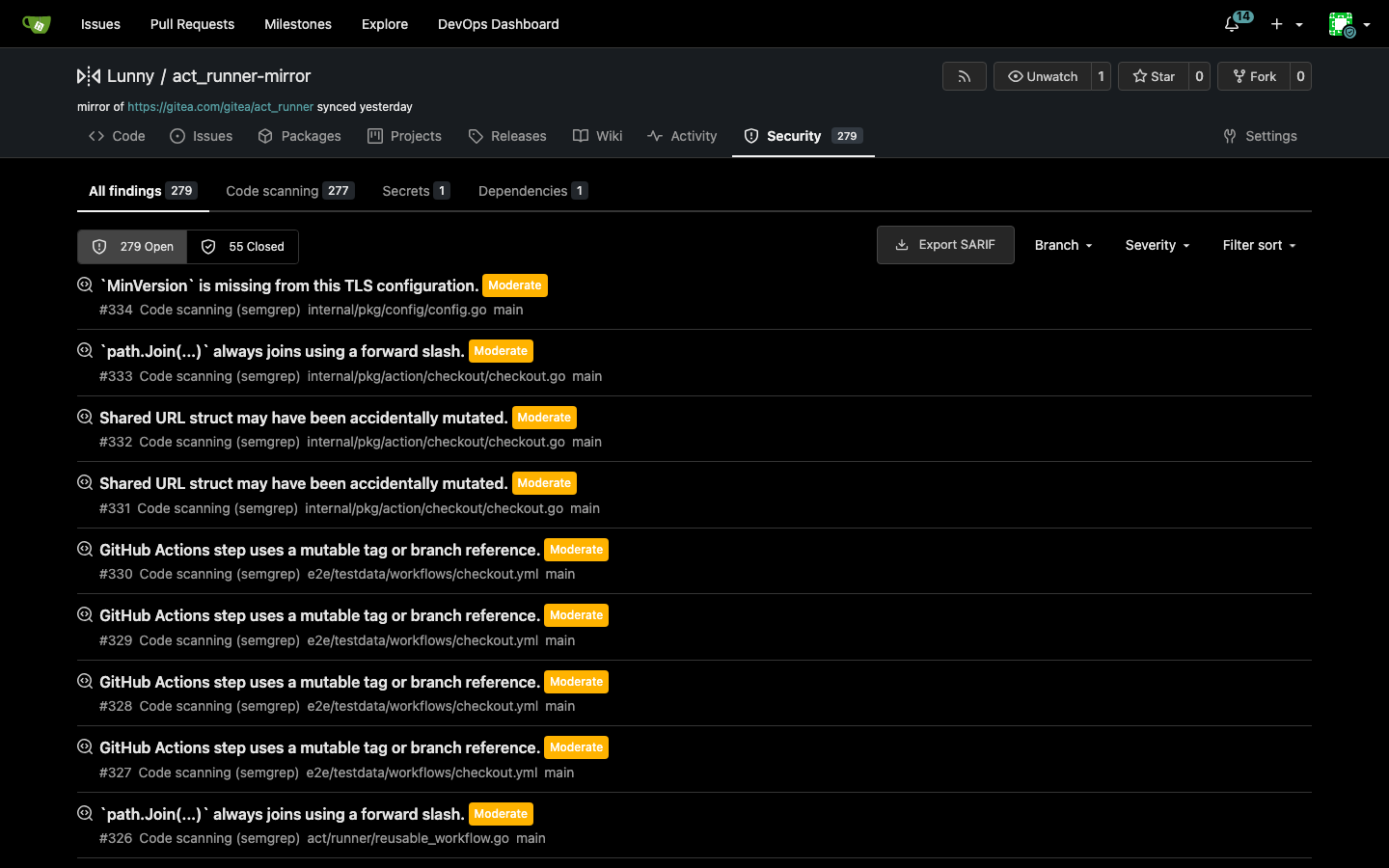Open DevOps Dashboard in top navigation
1389x868 pixels.
coord(498,24)
